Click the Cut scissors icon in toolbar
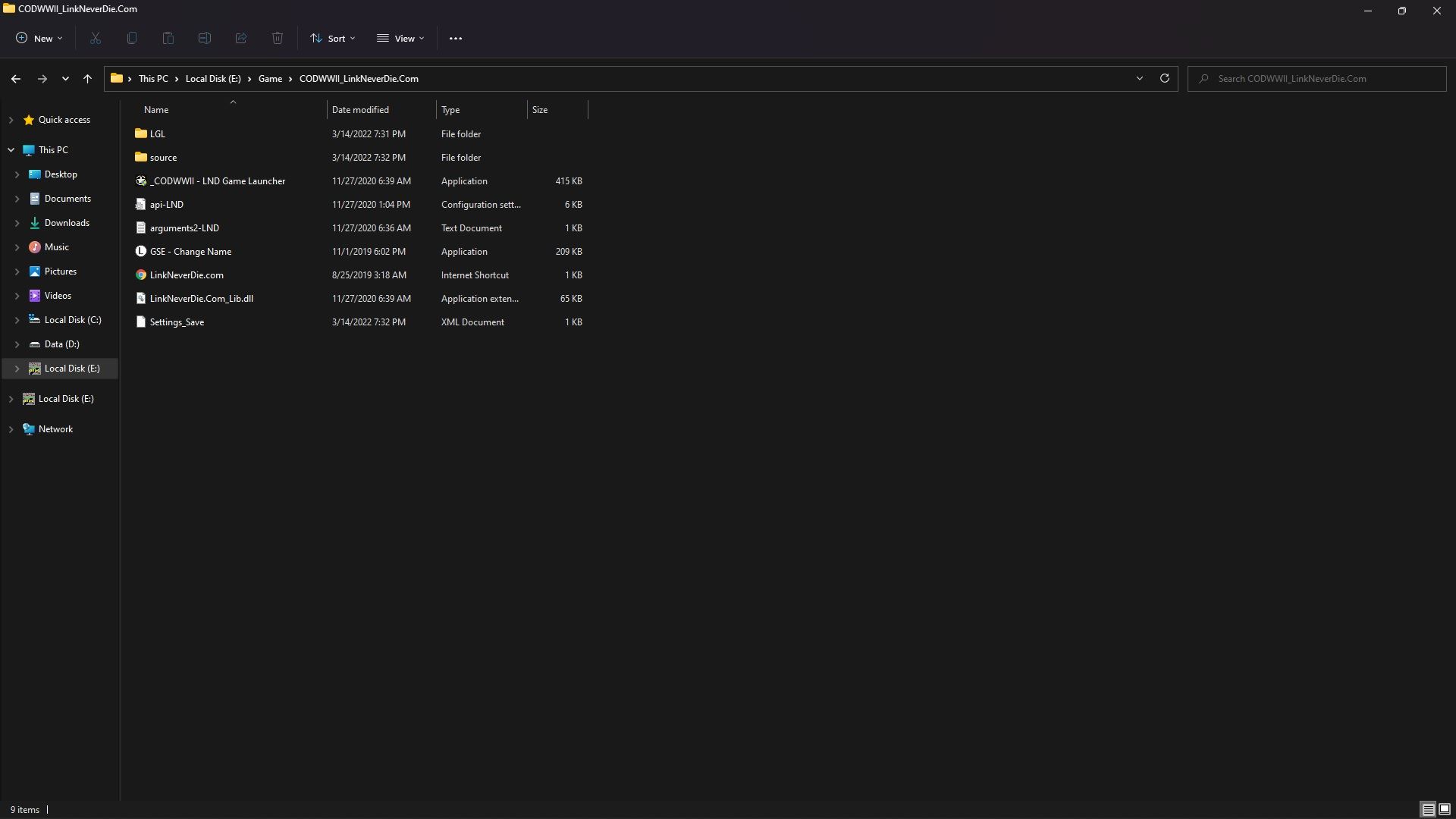The height and width of the screenshot is (819, 1456). point(96,39)
